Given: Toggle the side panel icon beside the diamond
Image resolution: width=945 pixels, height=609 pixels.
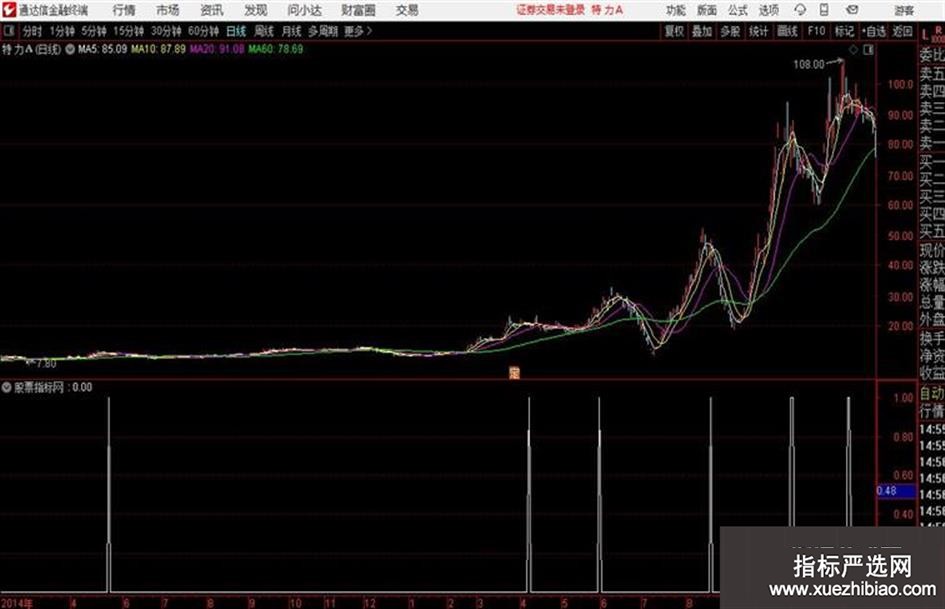Looking at the screenshot, I should pos(868,50).
